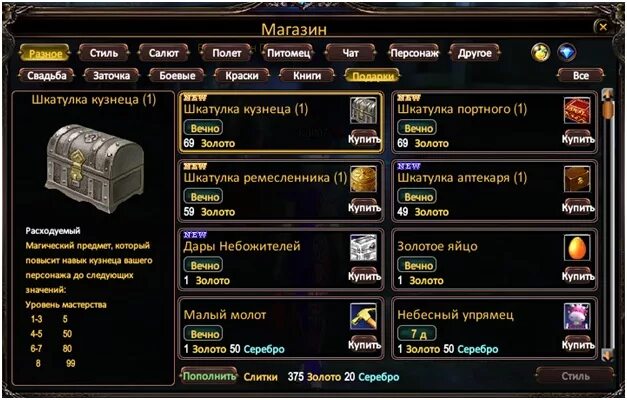The width and height of the screenshot is (627, 400).
Task: Click the Золотое яйцо egg icon
Action: coord(577,248)
